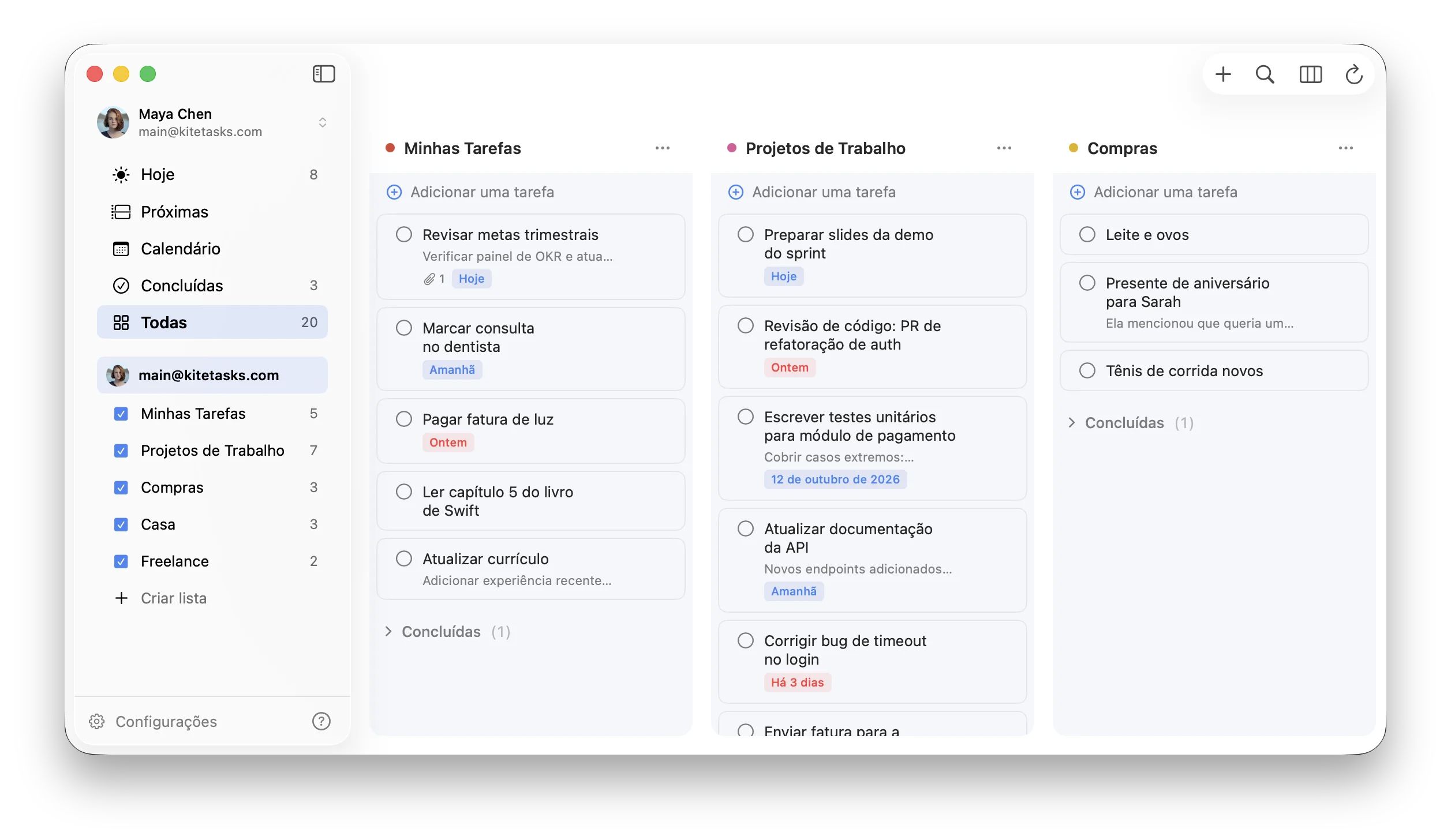Click the refresh sync icon

pos(1353,74)
